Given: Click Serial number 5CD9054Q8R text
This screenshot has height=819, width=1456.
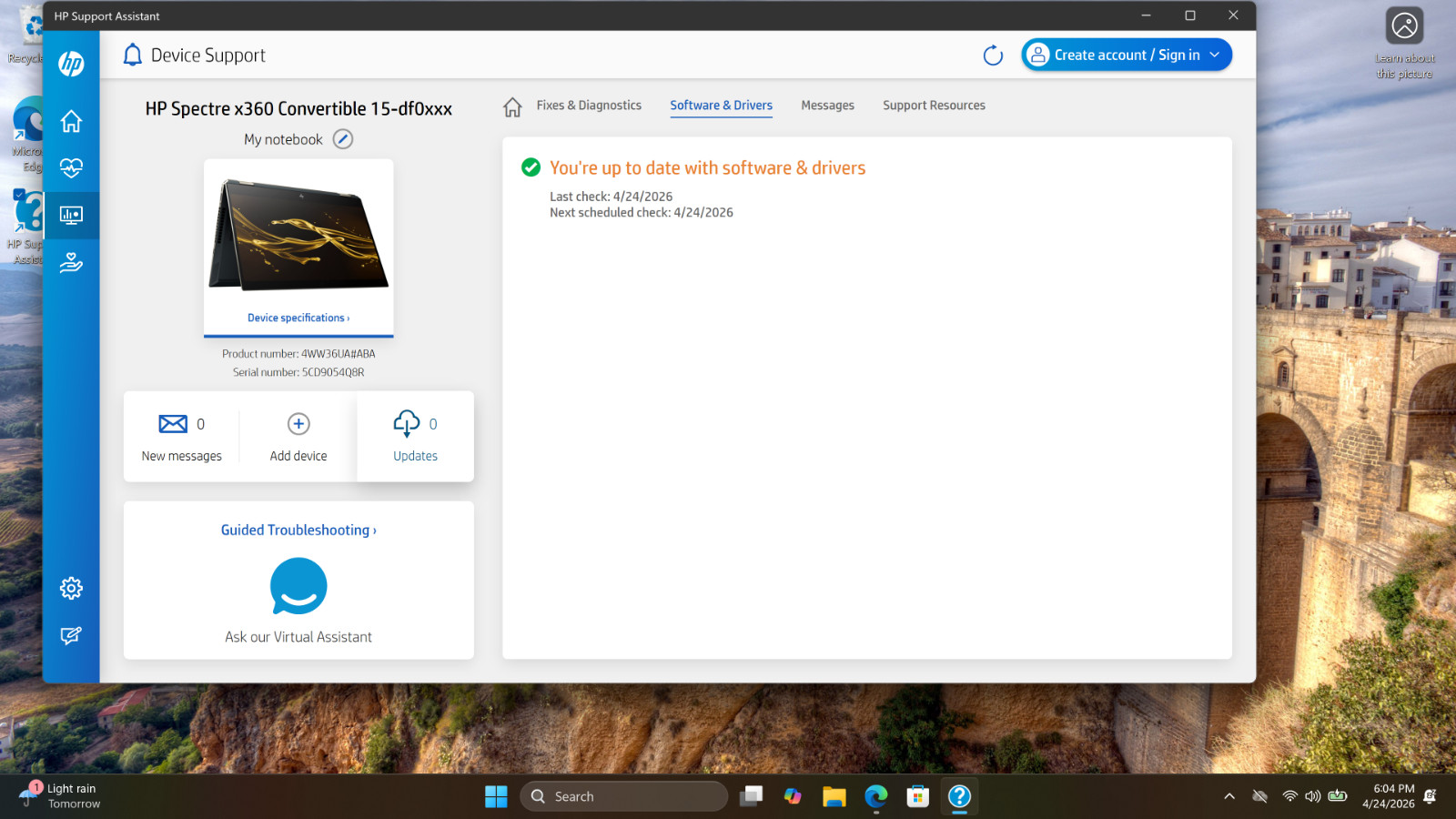Looking at the screenshot, I should (x=298, y=372).
